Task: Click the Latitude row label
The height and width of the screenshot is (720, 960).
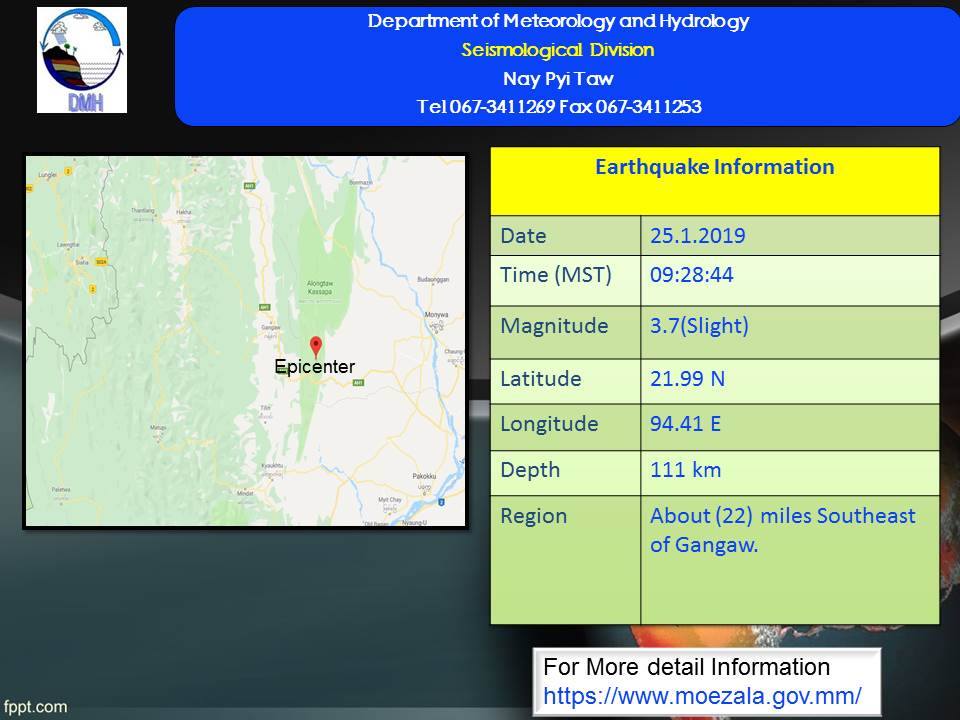Action: (541, 379)
